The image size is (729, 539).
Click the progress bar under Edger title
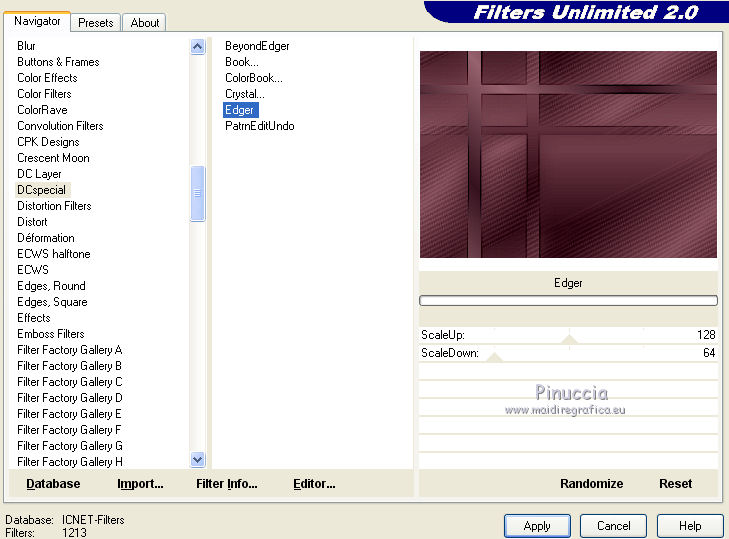click(x=568, y=300)
